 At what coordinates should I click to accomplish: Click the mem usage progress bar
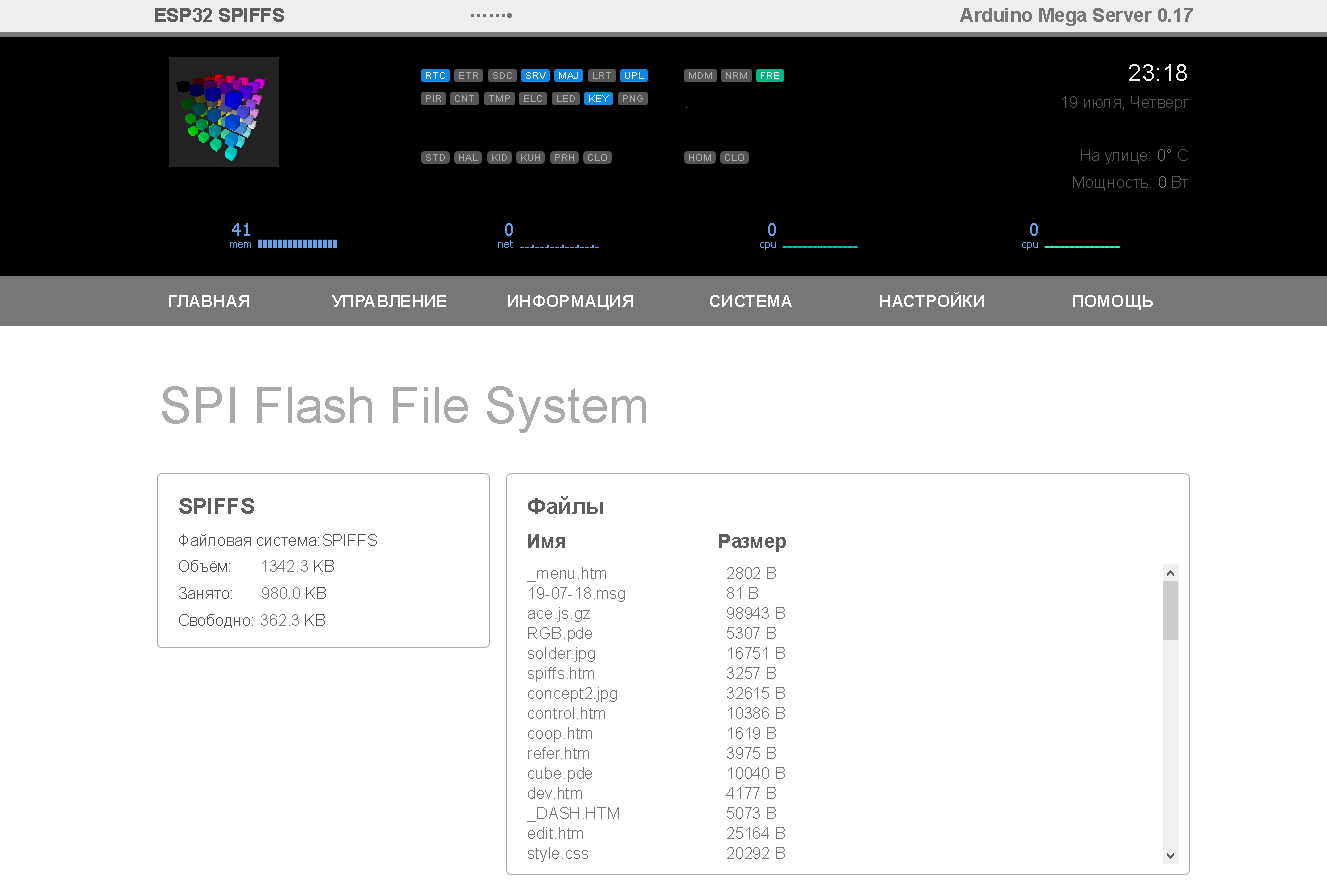click(x=295, y=243)
